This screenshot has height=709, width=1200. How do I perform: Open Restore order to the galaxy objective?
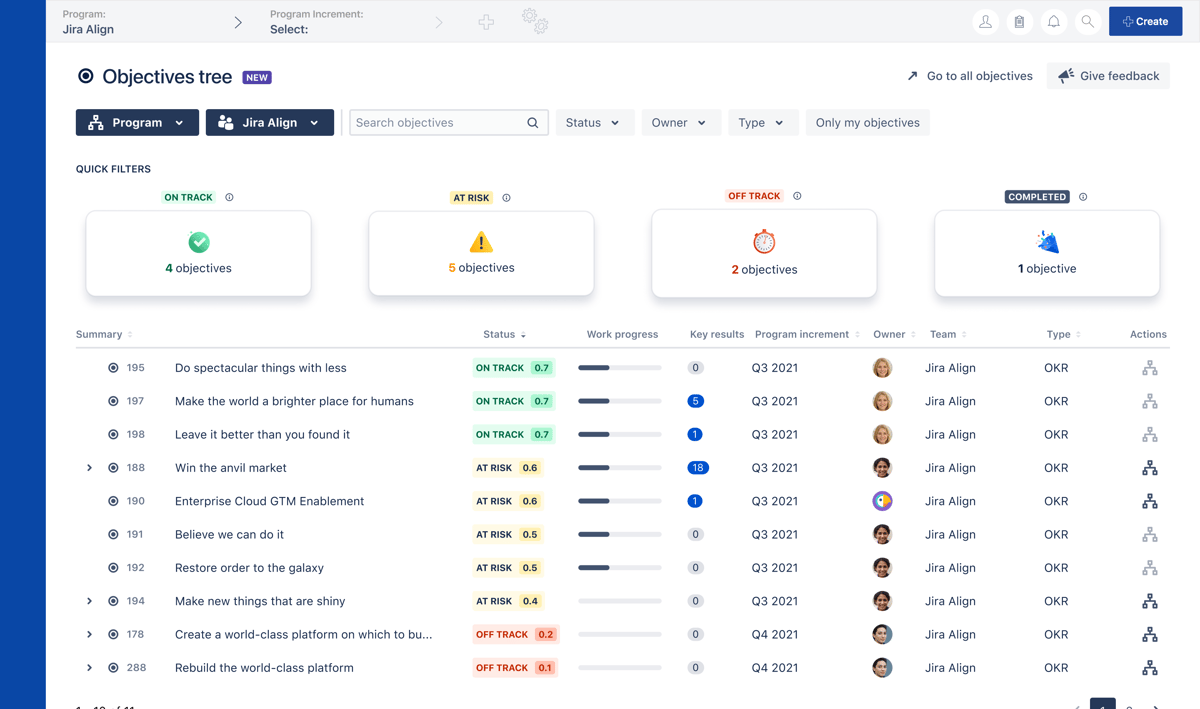pos(249,568)
